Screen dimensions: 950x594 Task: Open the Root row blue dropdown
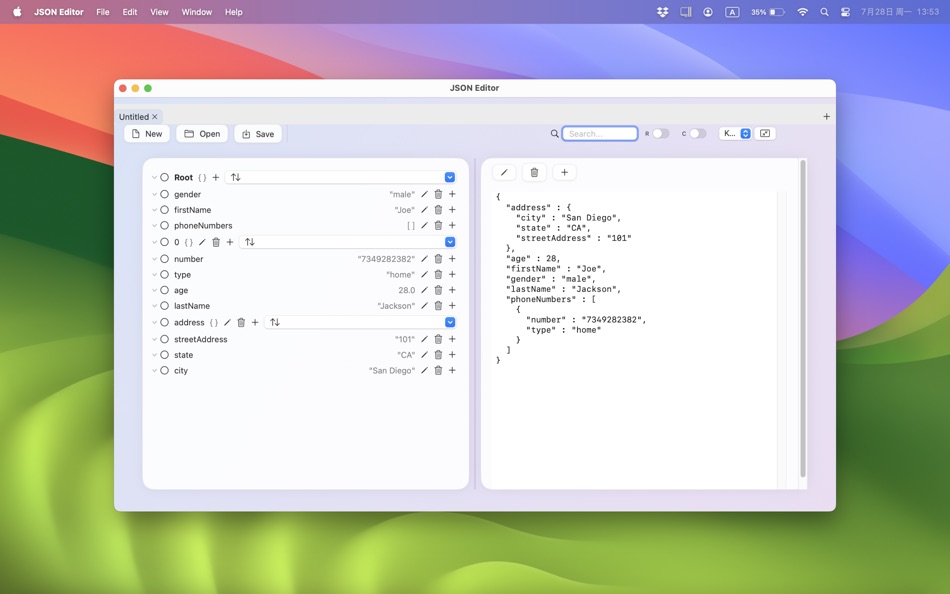tap(450, 178)
